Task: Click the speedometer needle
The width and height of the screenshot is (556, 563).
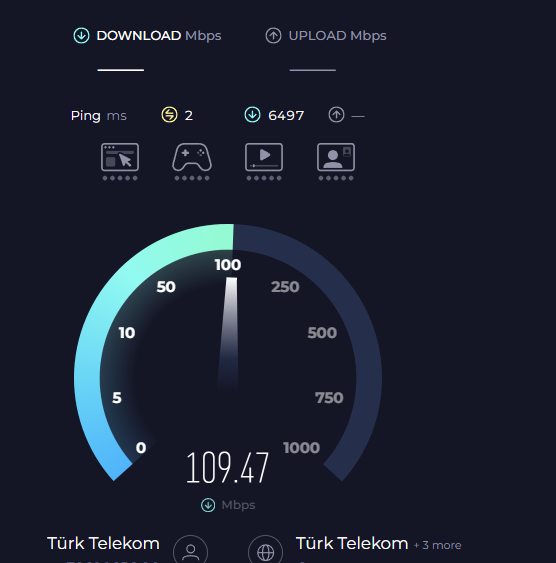Action: tap(228, 334)
